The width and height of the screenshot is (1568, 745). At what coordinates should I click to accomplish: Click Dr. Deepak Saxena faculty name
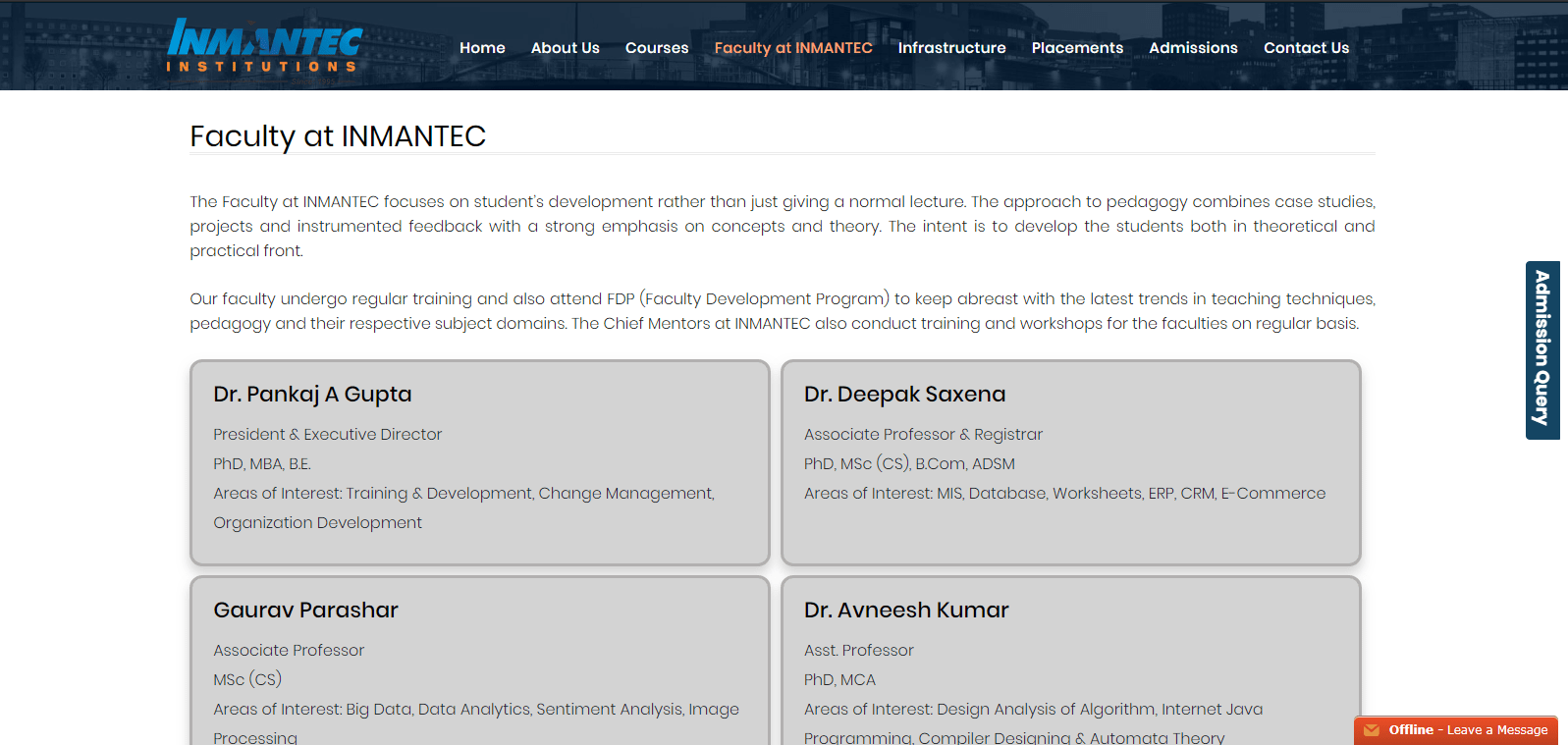[x=904, y=395]
